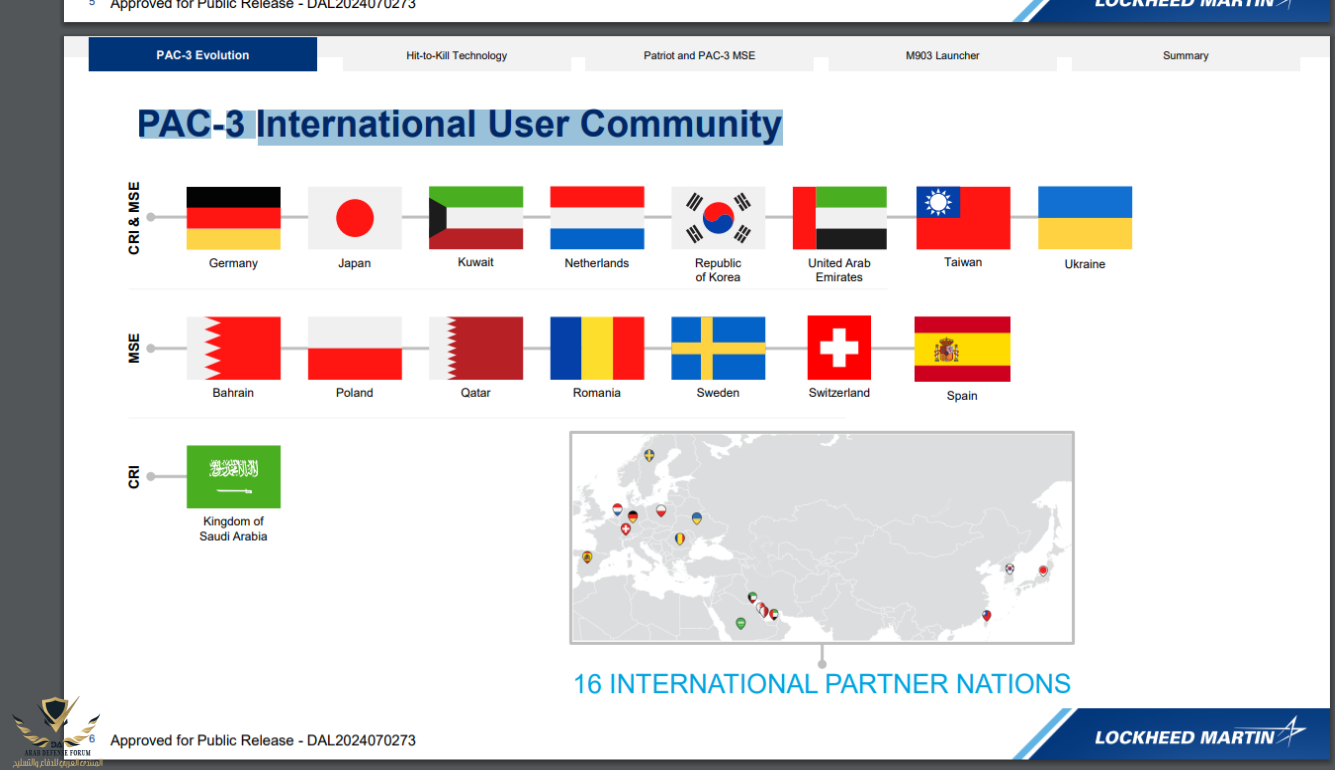
Task: Click the Ukraine flag
Action: tap(1085, 218)
